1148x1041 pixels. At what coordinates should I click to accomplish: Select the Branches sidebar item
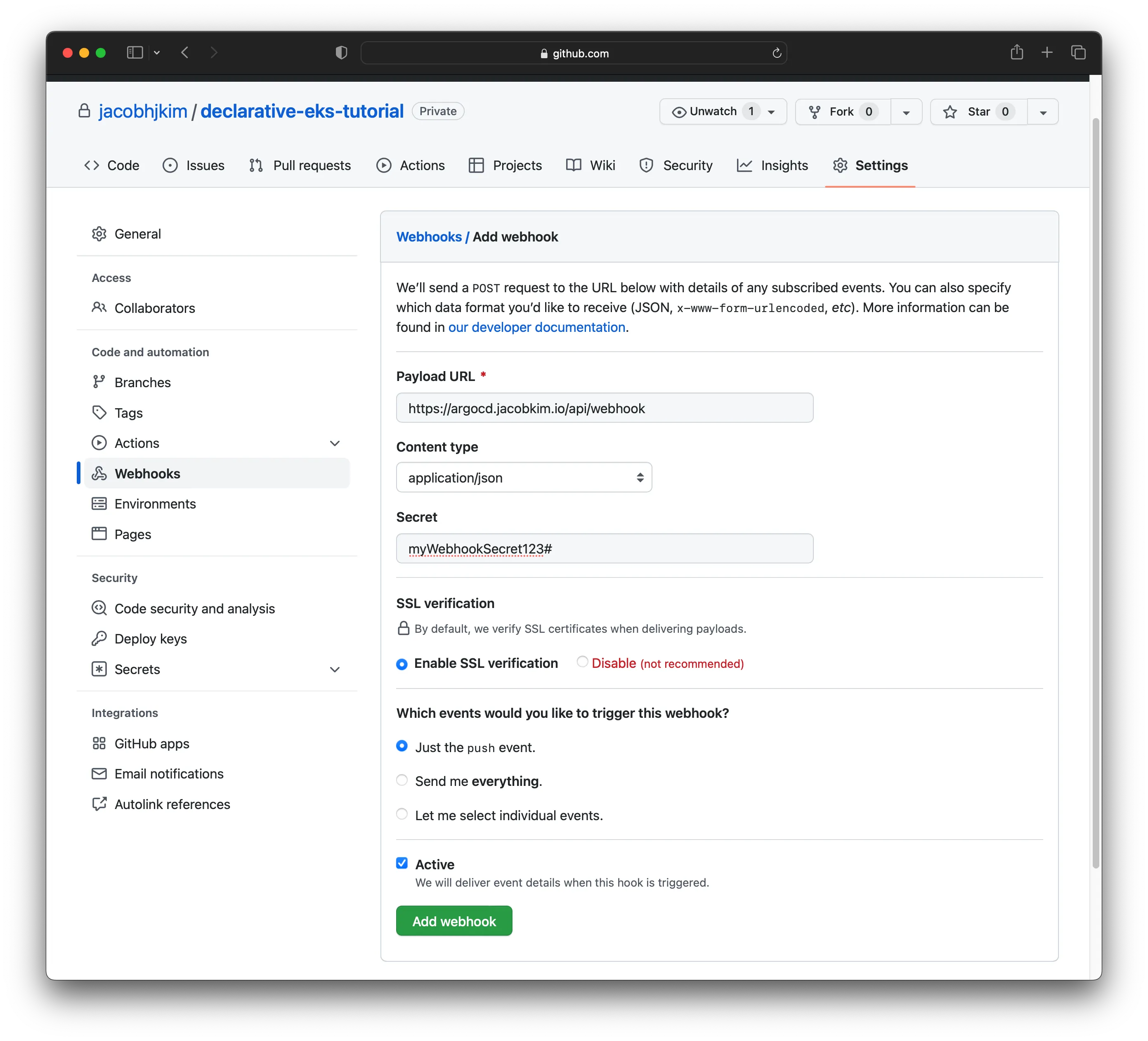[142, 382]
